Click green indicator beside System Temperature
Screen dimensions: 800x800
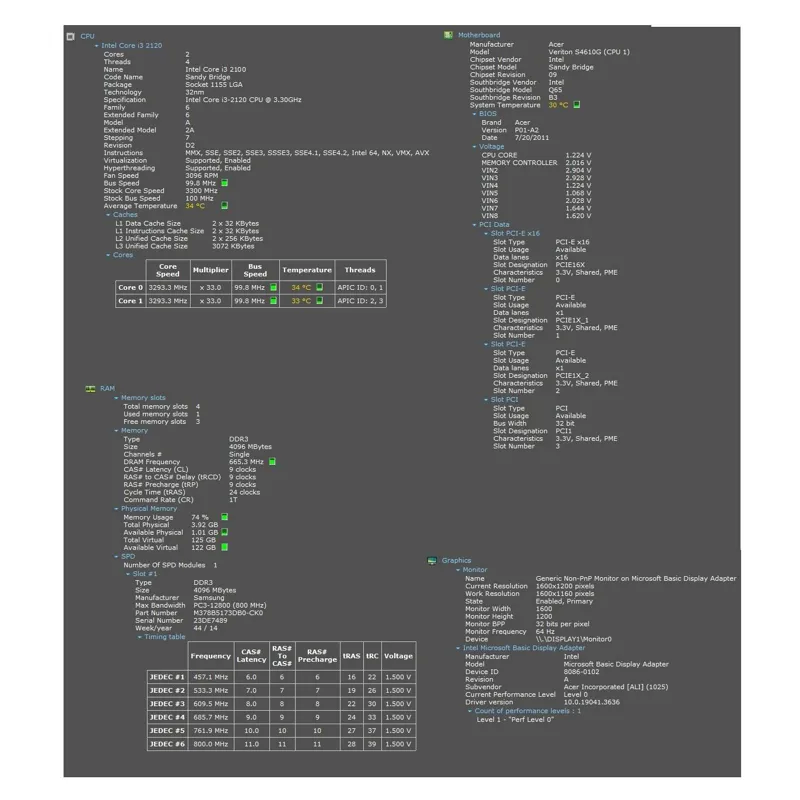577,105
